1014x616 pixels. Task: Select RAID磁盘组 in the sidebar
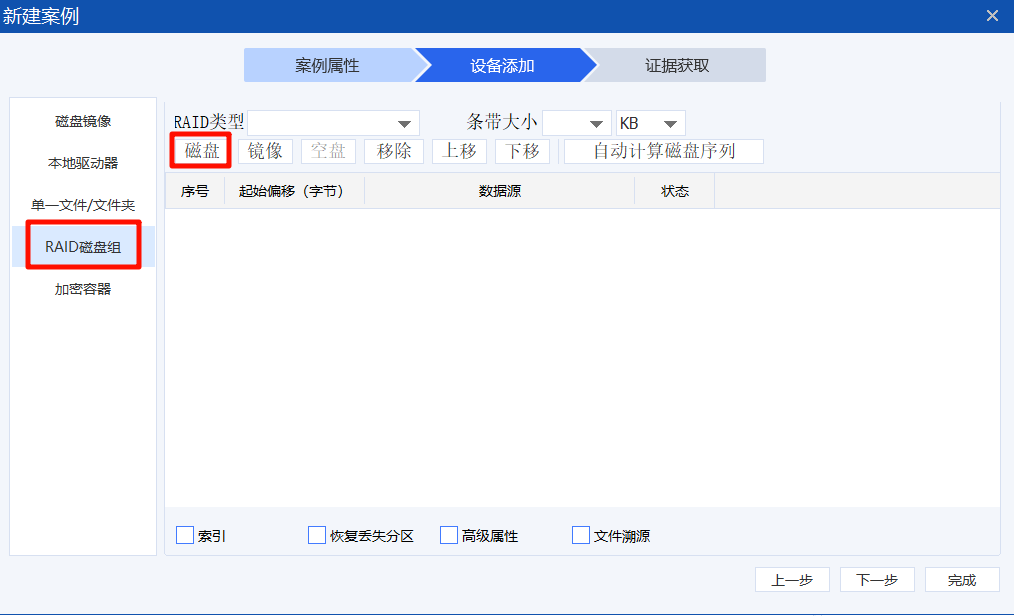[83, 246]
